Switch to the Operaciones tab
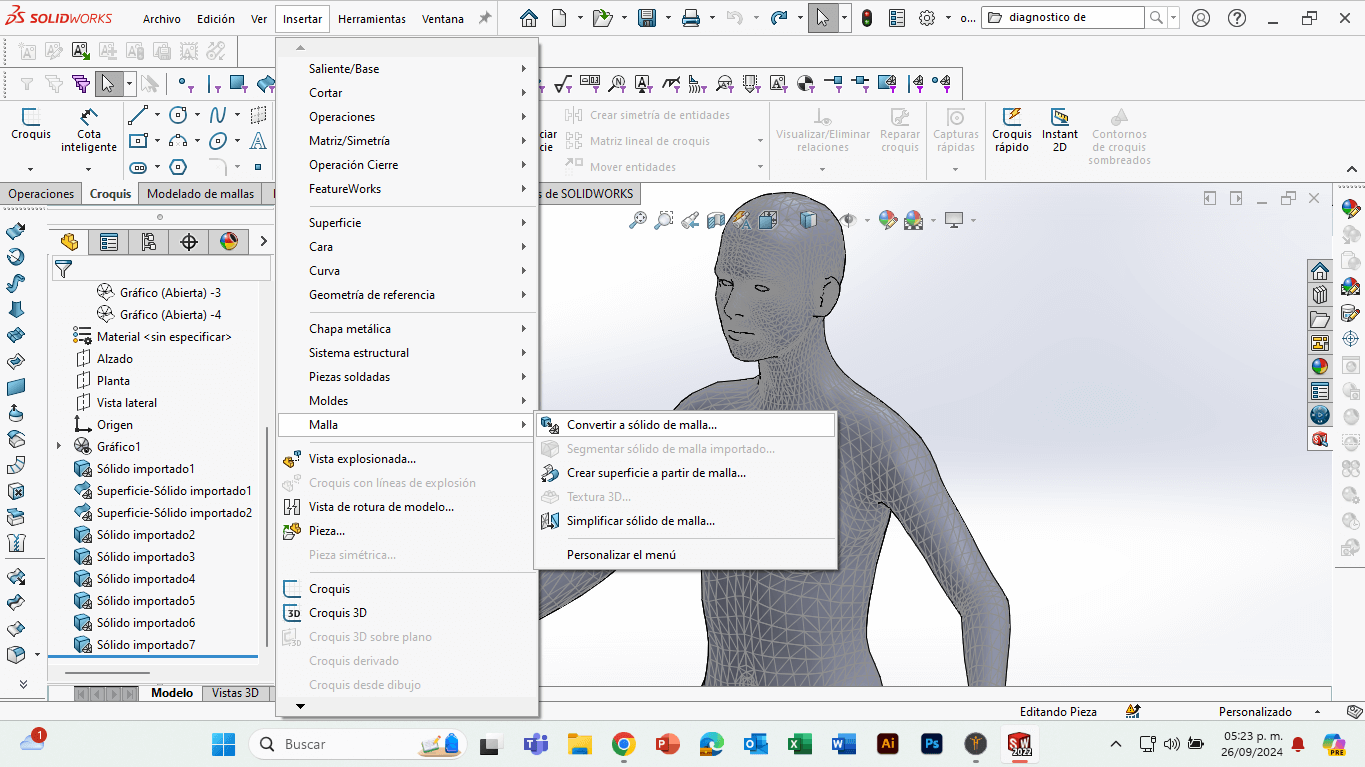Screen dimensions: 1365x767 [41, 194]
